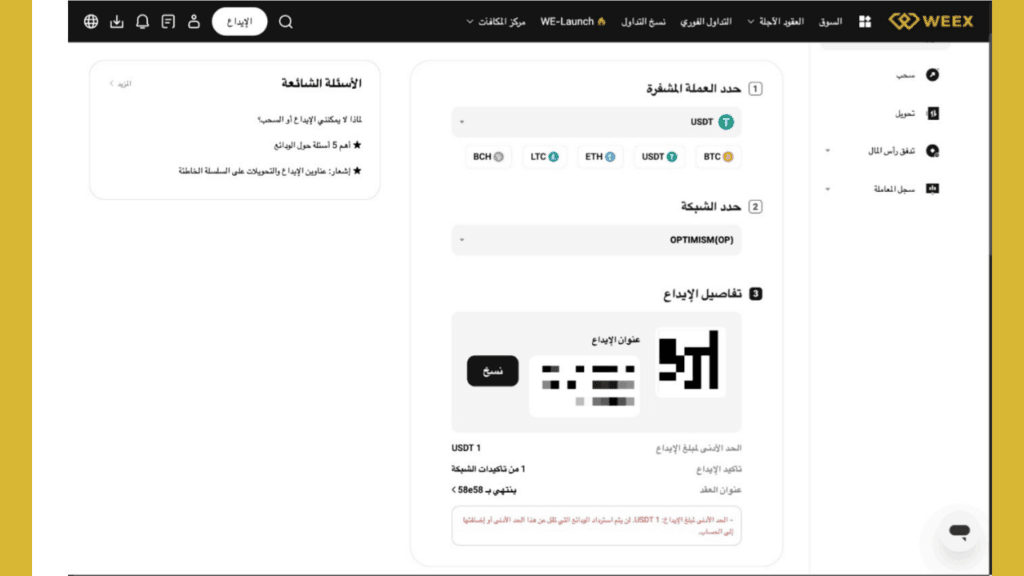Click the network confirmations value text
The width and height of the screenshot is (1024, 576).
[488, 469]
